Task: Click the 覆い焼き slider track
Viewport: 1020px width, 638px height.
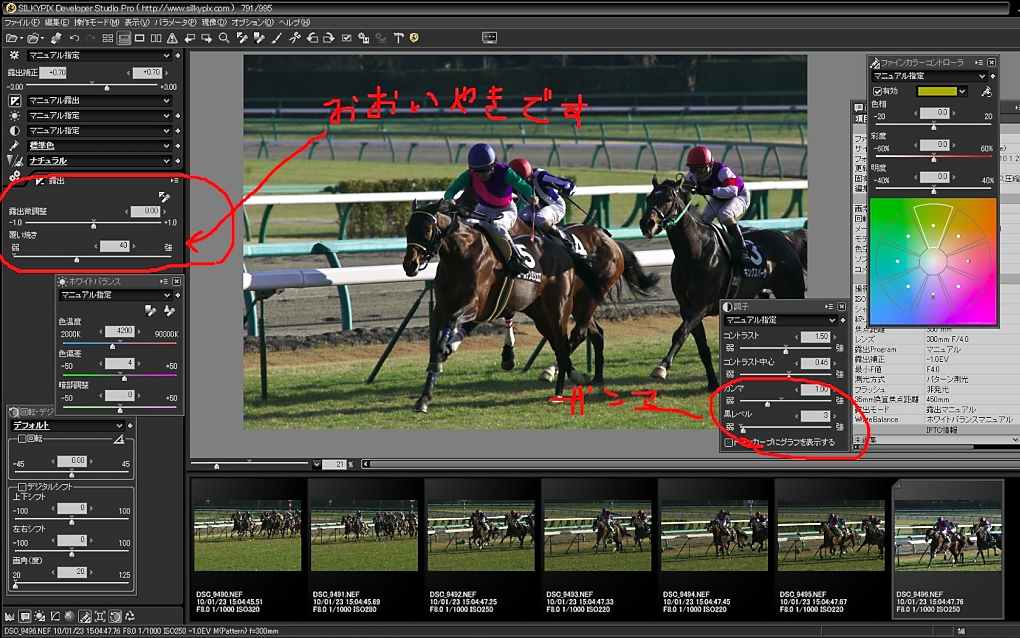Action: point(92,258)
